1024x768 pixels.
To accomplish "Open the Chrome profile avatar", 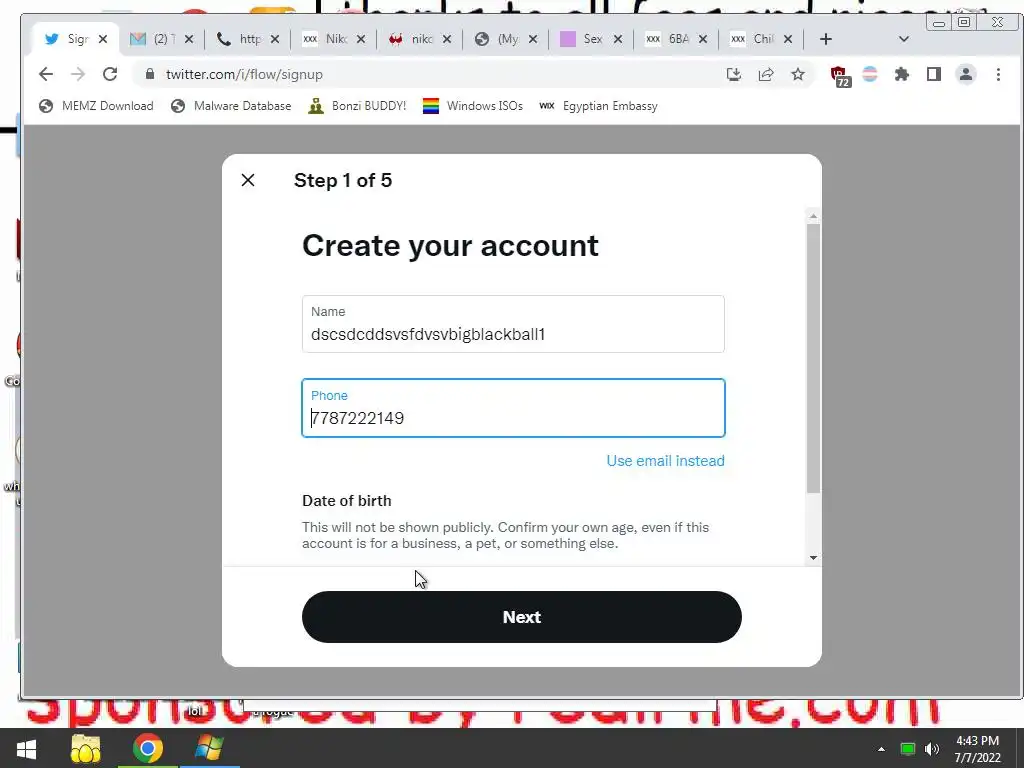I will [x=966, y=74].
